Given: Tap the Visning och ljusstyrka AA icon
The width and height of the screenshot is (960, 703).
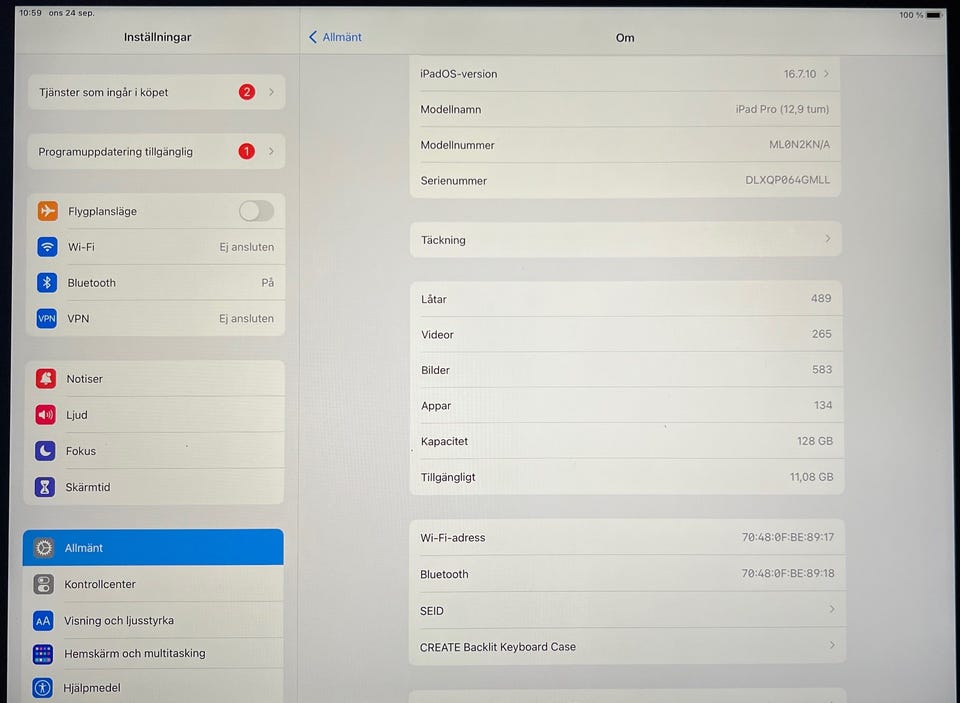Looking at the screenshot, I should [43, 621].
